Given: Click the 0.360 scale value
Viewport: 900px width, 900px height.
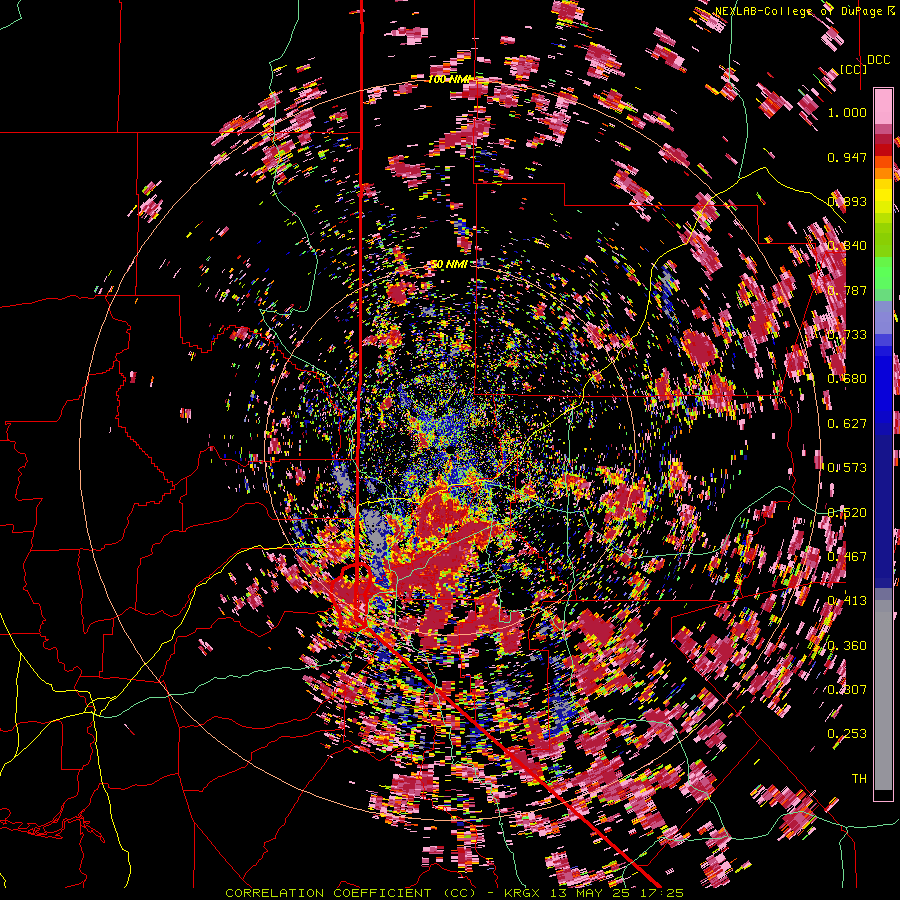Looking at the screenshot, I should pos(847,646).
